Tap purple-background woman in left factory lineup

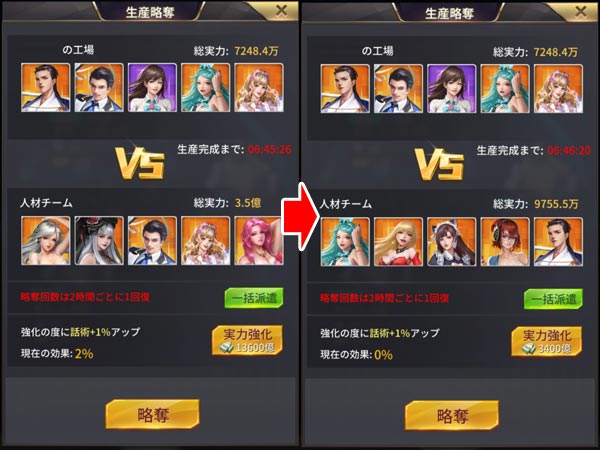tap(152, 88)
